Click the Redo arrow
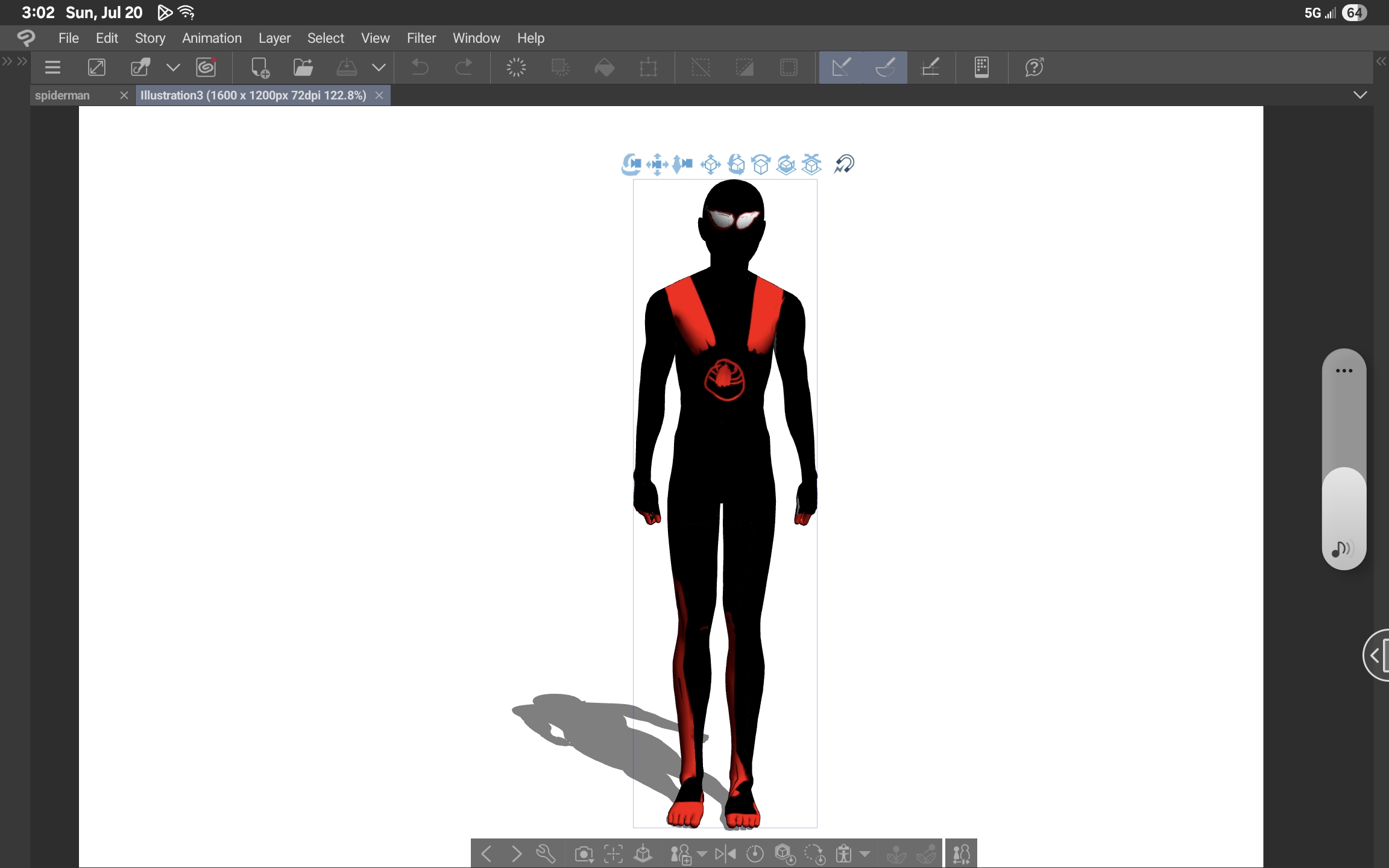 point(463,68)
